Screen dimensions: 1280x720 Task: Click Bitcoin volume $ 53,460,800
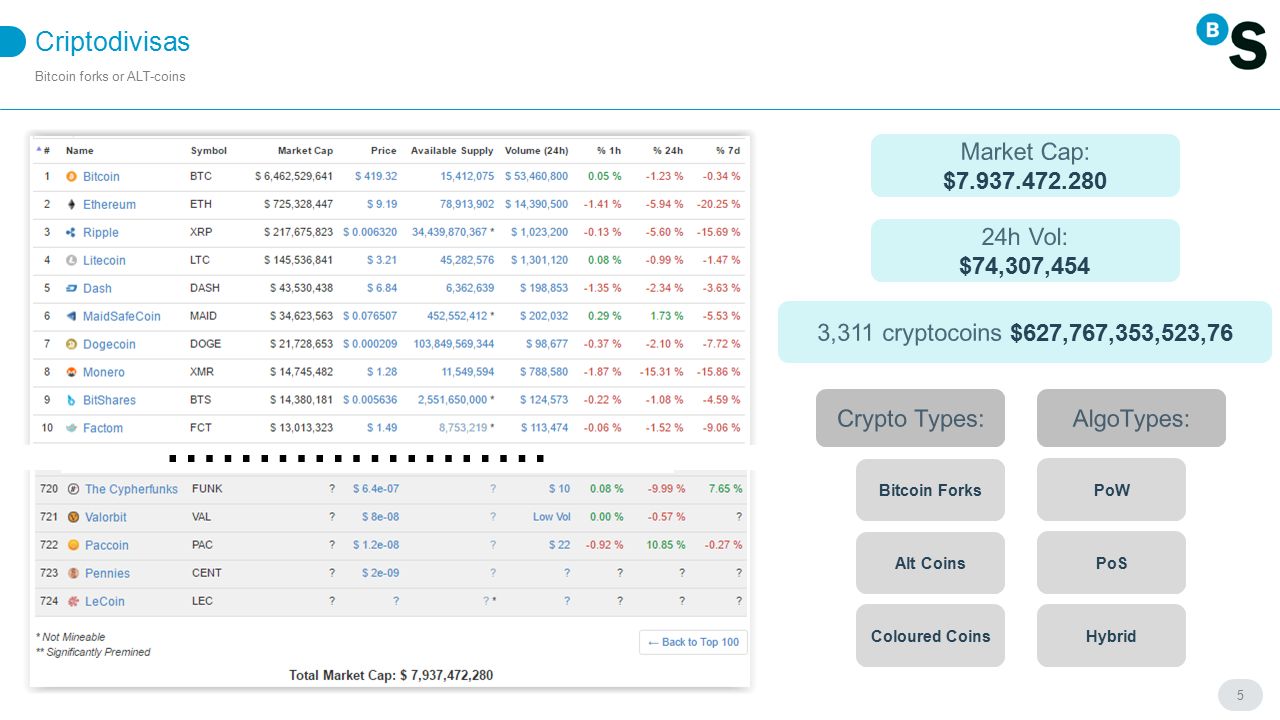click(x=536, y=176)
